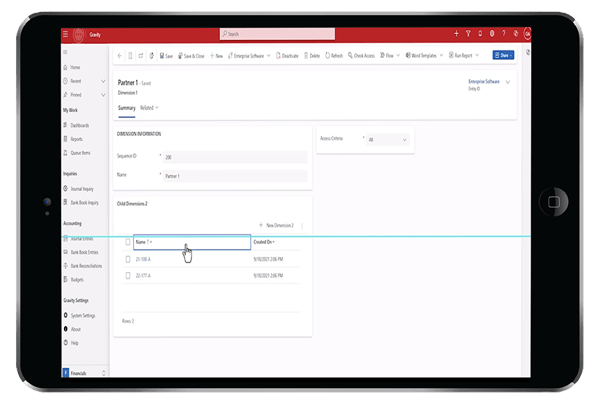Expand the record header chevron
The image size is (600, 408).
point(508,82)
